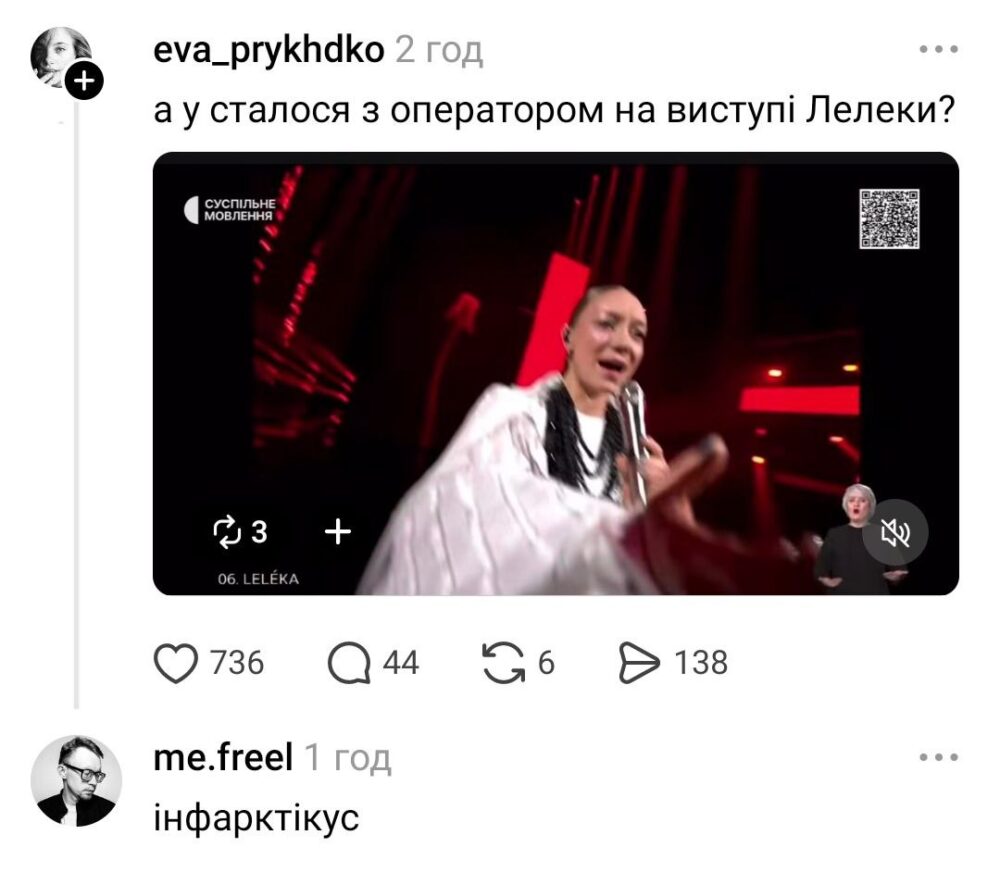Screen dimensions: 1000x872
Task: Open more options for me.freel's reply
Action: (x=938, y=757)
